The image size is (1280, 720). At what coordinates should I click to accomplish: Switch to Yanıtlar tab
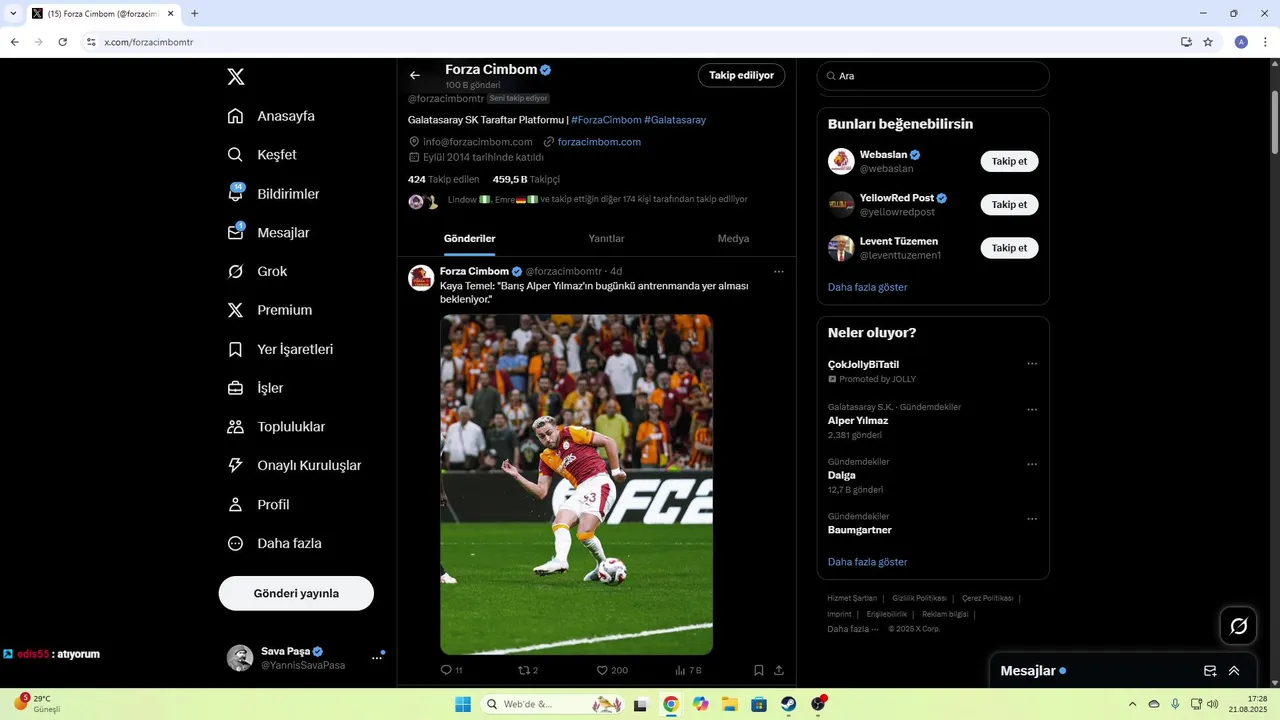pyautogui.click(x=606, y=239)
